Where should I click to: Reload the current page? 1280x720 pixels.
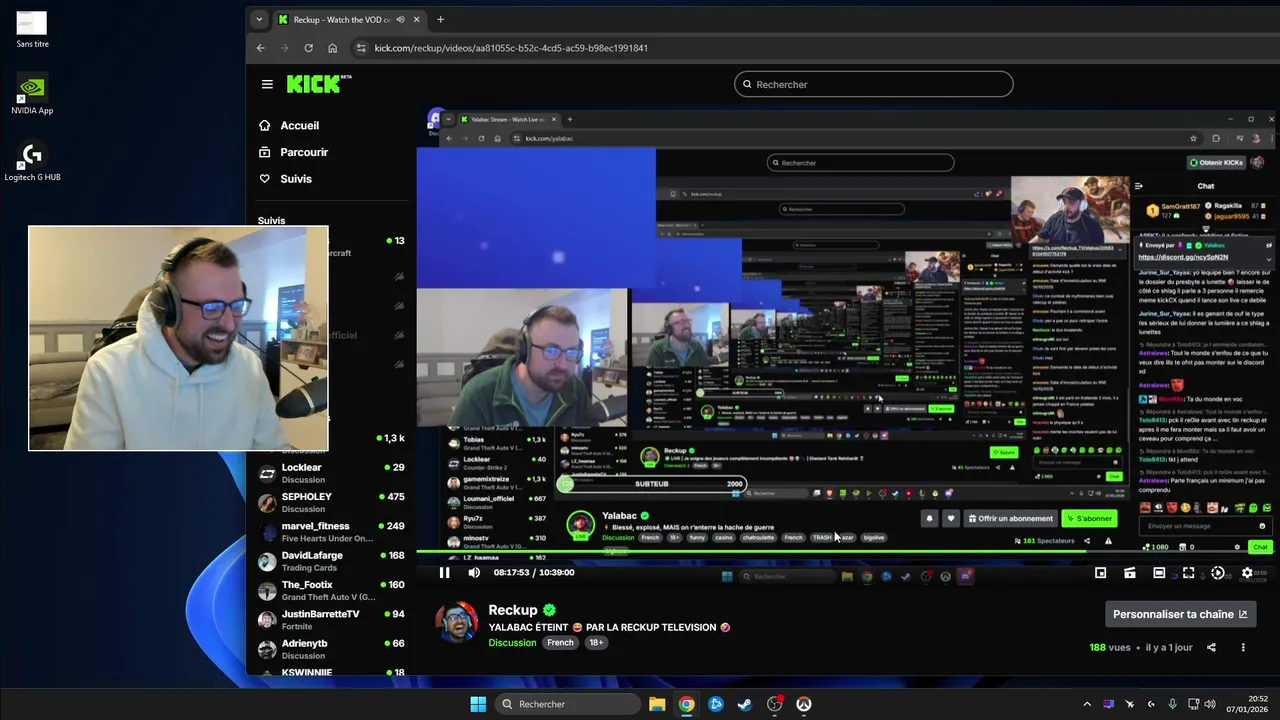308,48
